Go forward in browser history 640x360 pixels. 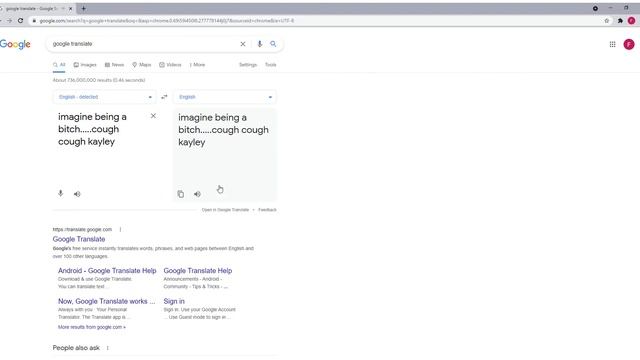coord(9,20)
